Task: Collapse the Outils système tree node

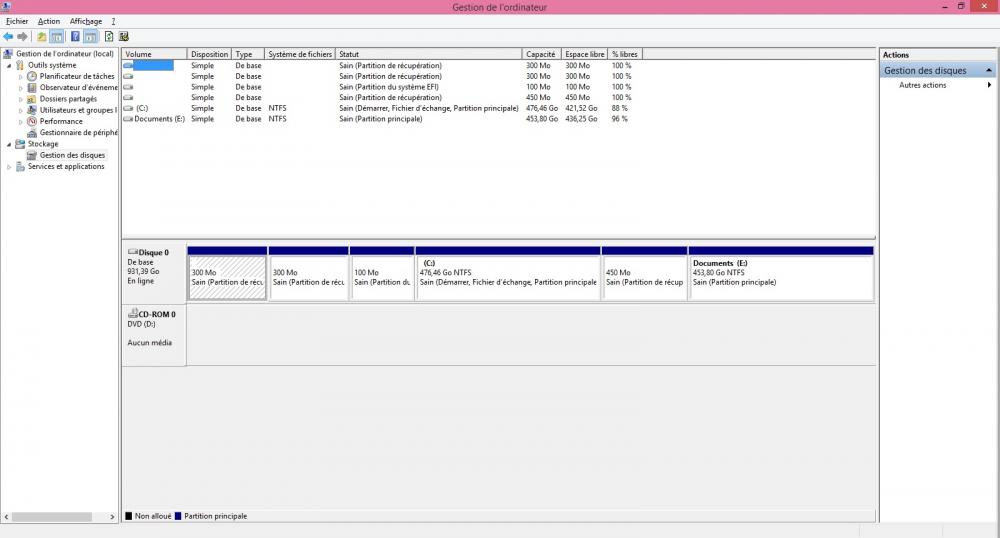Action: click(9, 65)
